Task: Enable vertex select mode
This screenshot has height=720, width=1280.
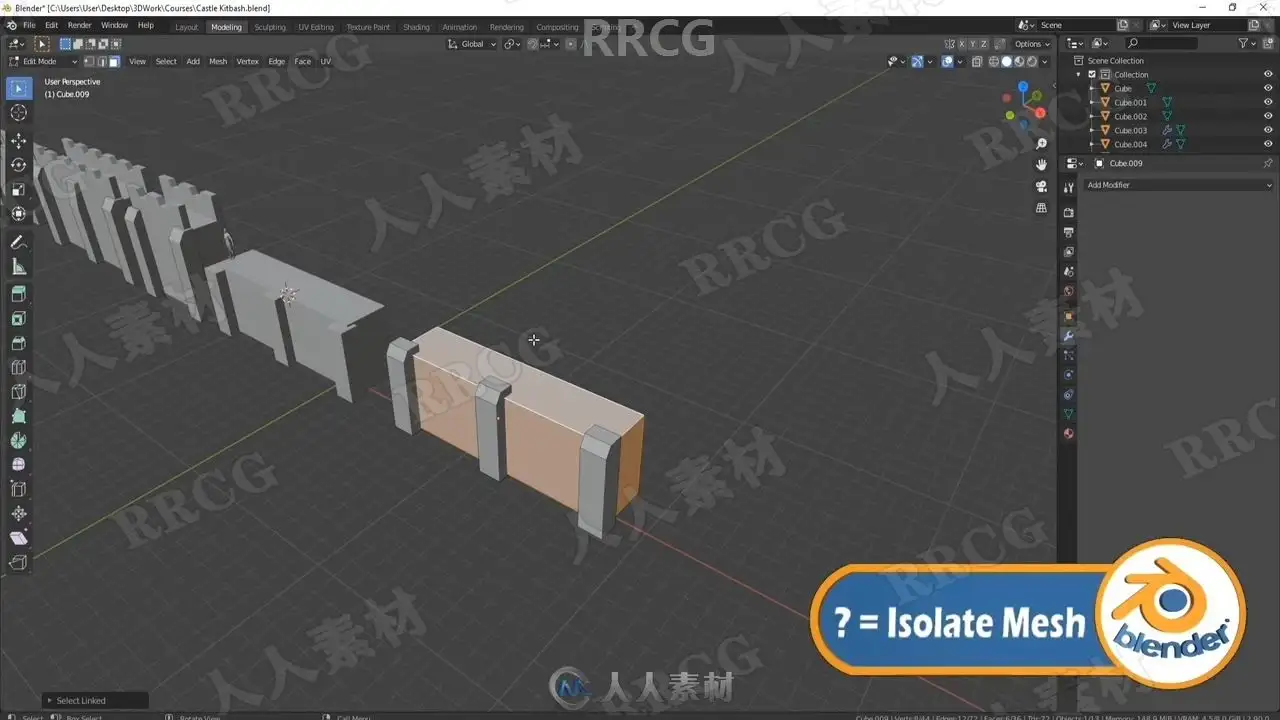Action: 88,61
